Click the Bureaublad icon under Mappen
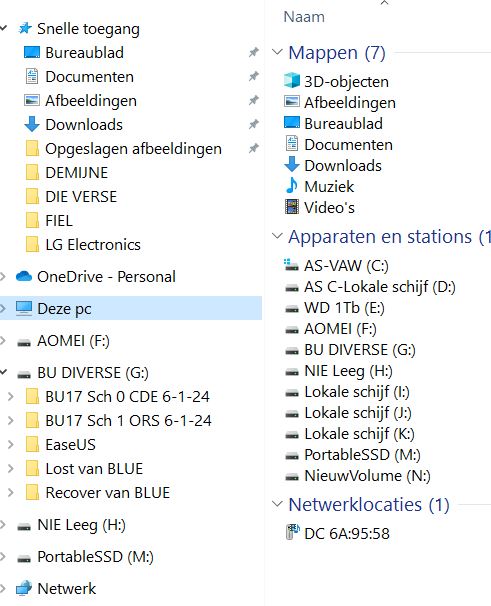491x606 pixels. tap(292, 123)
